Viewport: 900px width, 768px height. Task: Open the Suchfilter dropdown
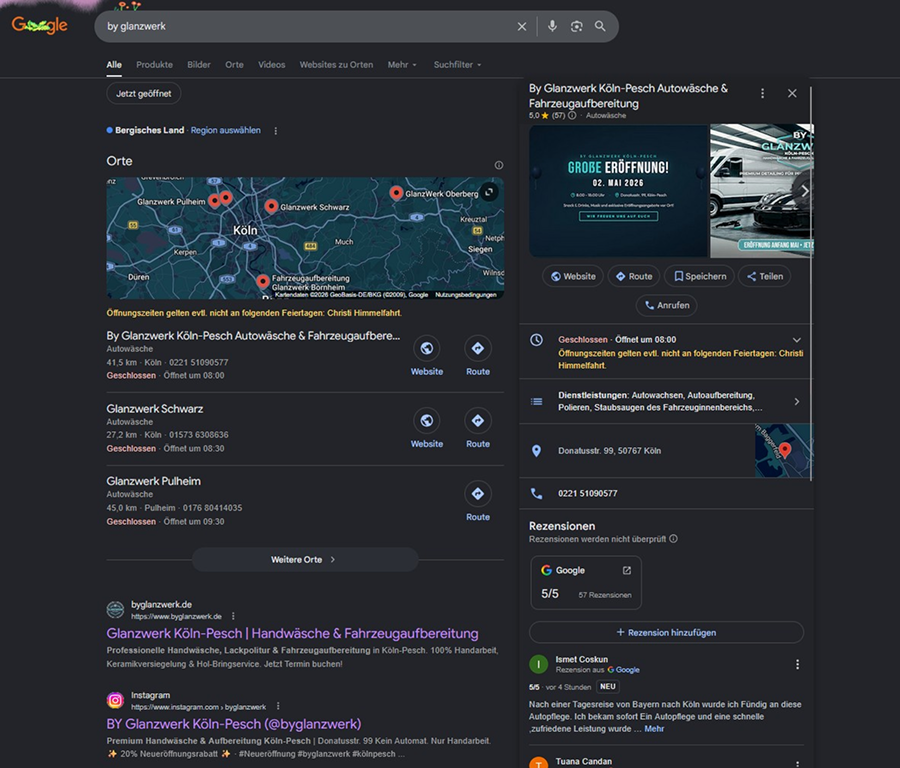coord(457,65)
